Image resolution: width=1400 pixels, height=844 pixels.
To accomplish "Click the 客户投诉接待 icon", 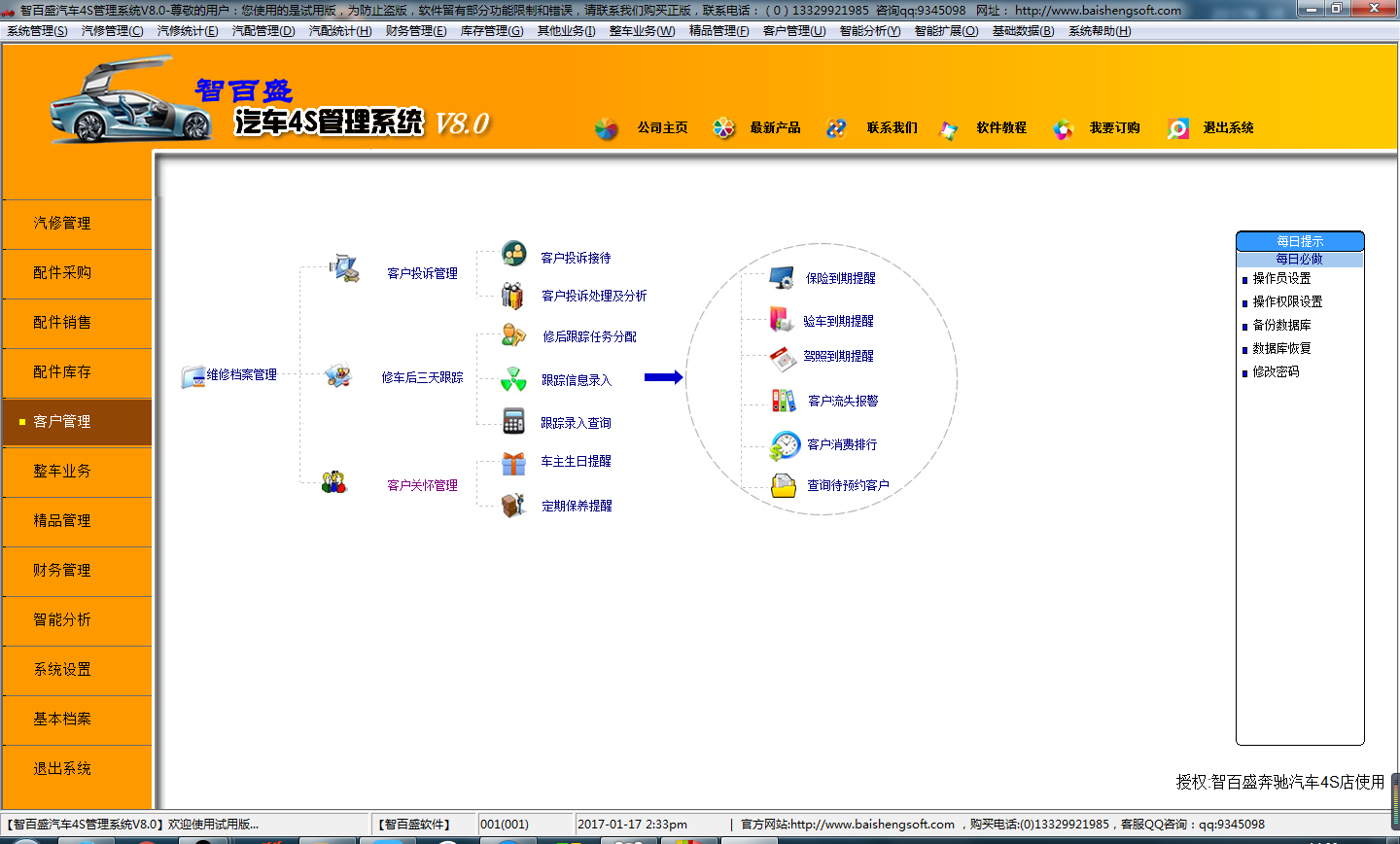I will (x=514, y=254).
